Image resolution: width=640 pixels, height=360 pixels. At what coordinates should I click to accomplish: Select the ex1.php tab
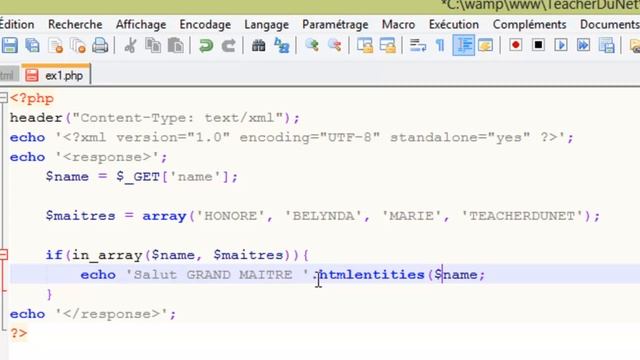tap(56, 75)
